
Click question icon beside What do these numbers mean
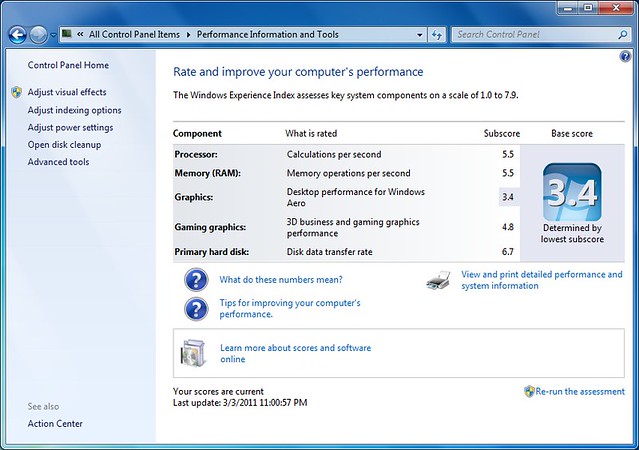click(x=196, y=280)
